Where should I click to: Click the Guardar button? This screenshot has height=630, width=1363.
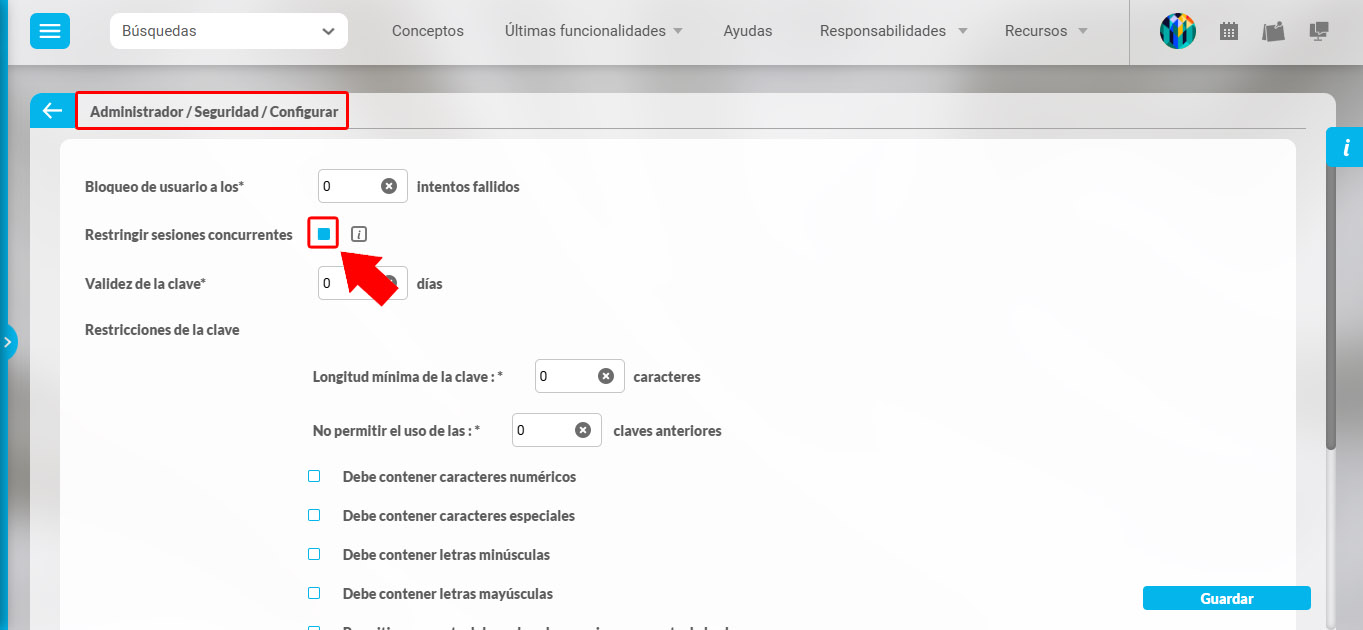(1226, 597)
